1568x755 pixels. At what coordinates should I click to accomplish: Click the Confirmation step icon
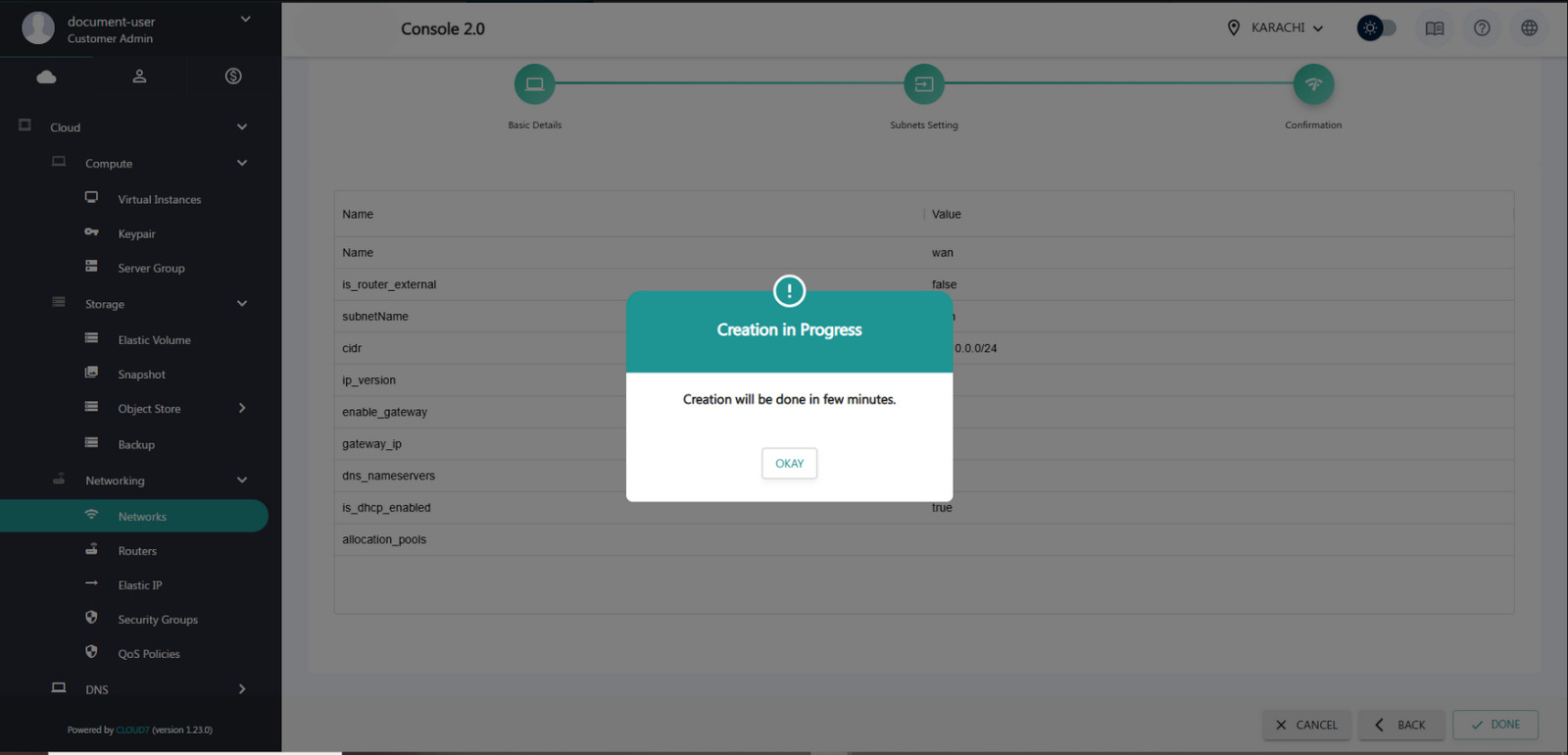(1313, 84)
